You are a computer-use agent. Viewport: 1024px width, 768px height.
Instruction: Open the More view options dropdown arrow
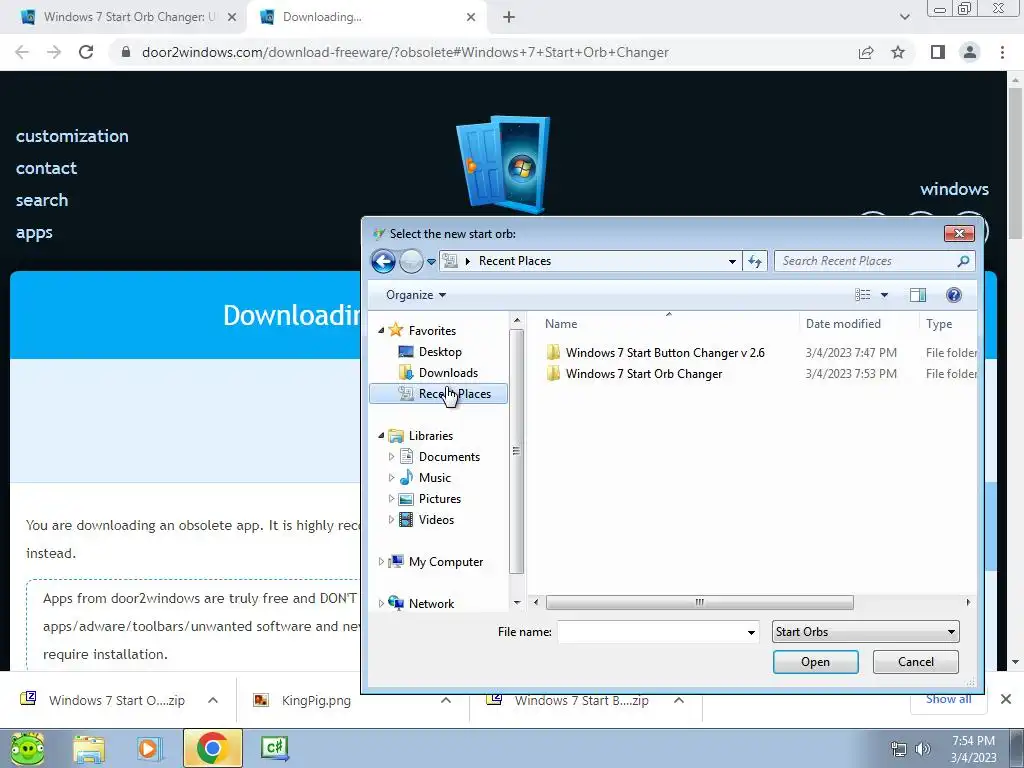(884, 295)
